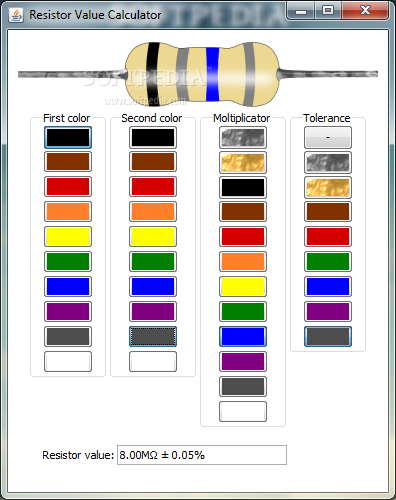
Task: Select white in First color column
Action: click(68, 362)
